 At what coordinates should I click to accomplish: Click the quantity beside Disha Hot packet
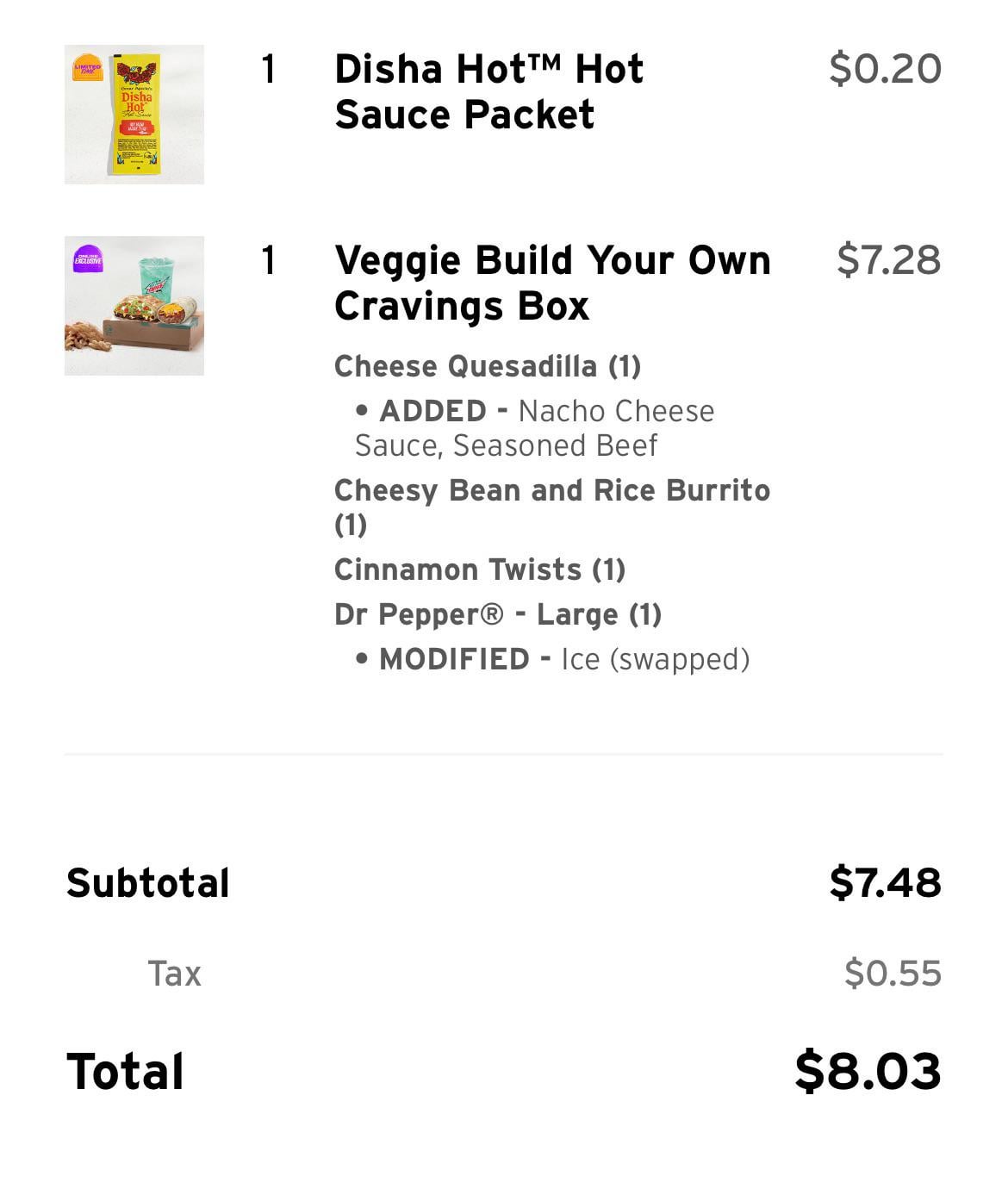269,69
